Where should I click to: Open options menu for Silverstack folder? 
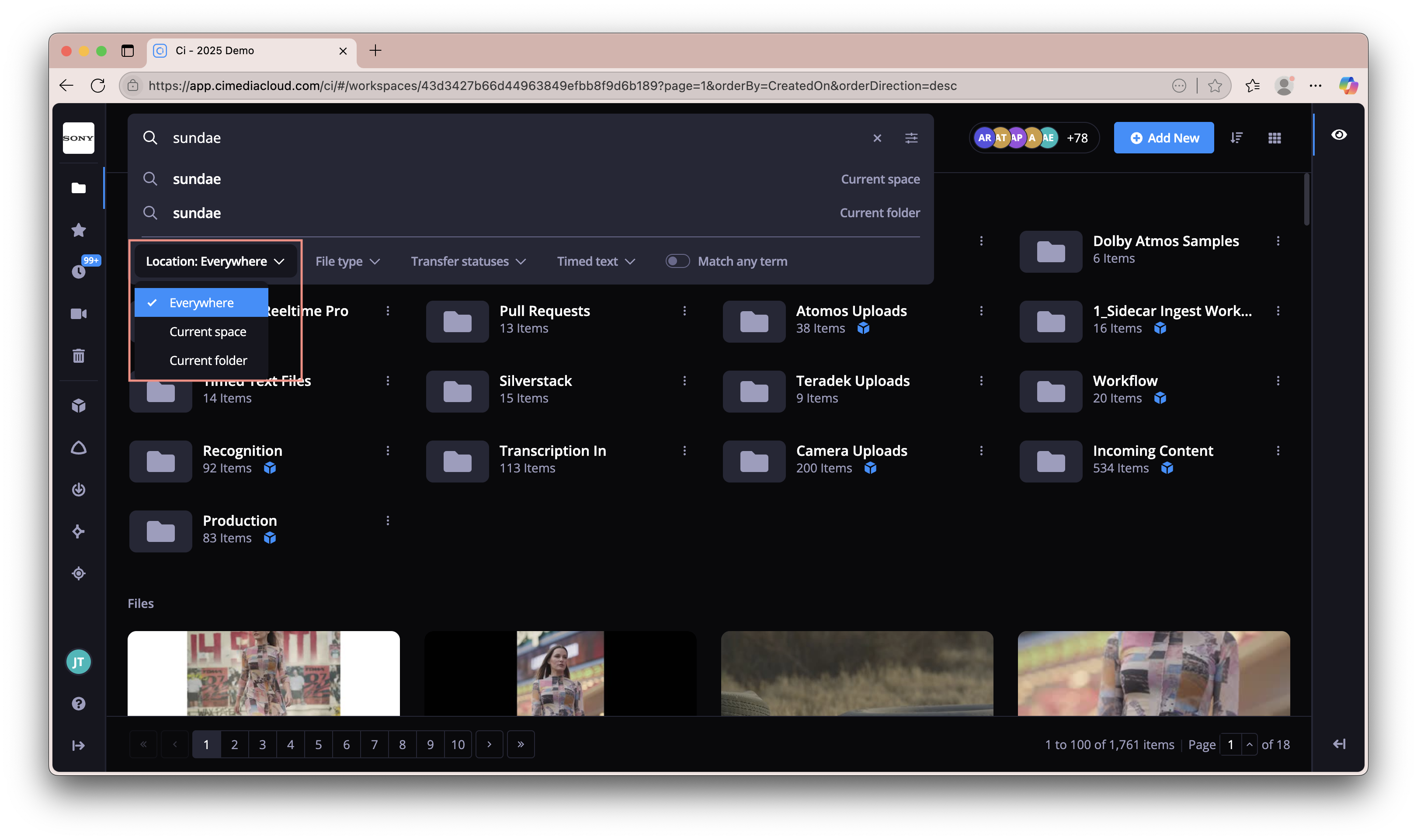(x=684, y=380)
